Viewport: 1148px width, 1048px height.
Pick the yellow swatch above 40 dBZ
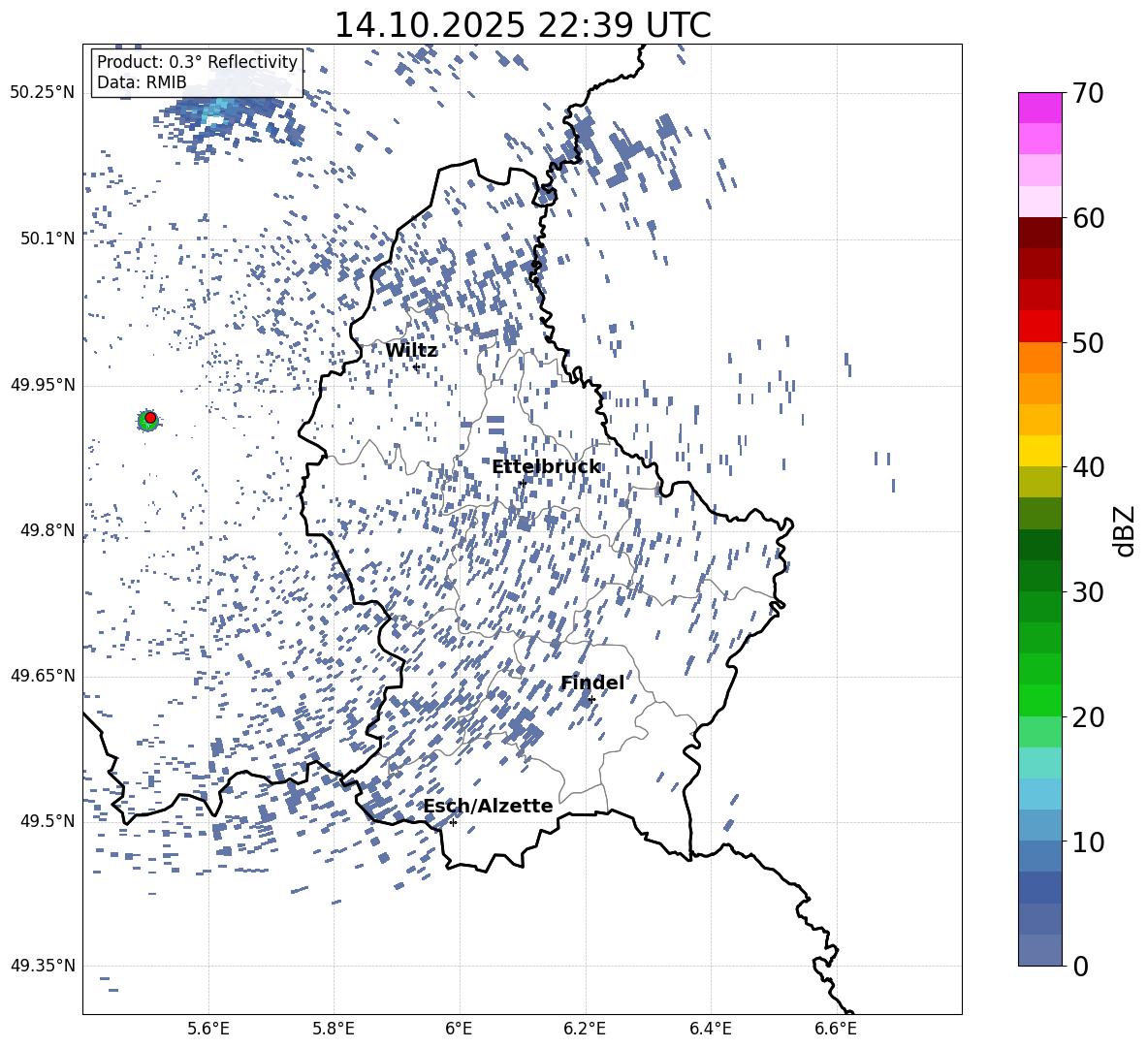(1040, 451)
